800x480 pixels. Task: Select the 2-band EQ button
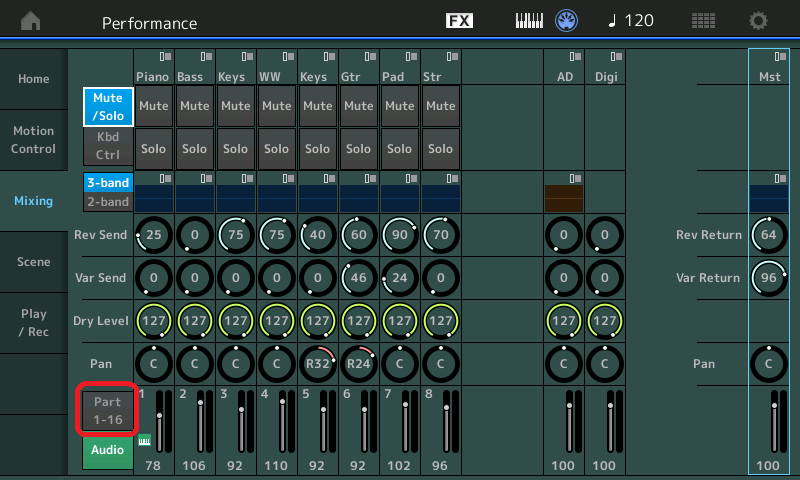(108, 202)
